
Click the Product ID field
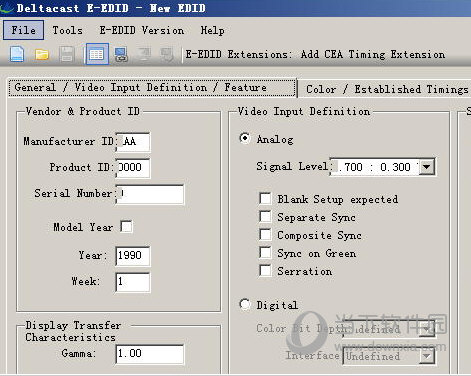tap(133, 168)
